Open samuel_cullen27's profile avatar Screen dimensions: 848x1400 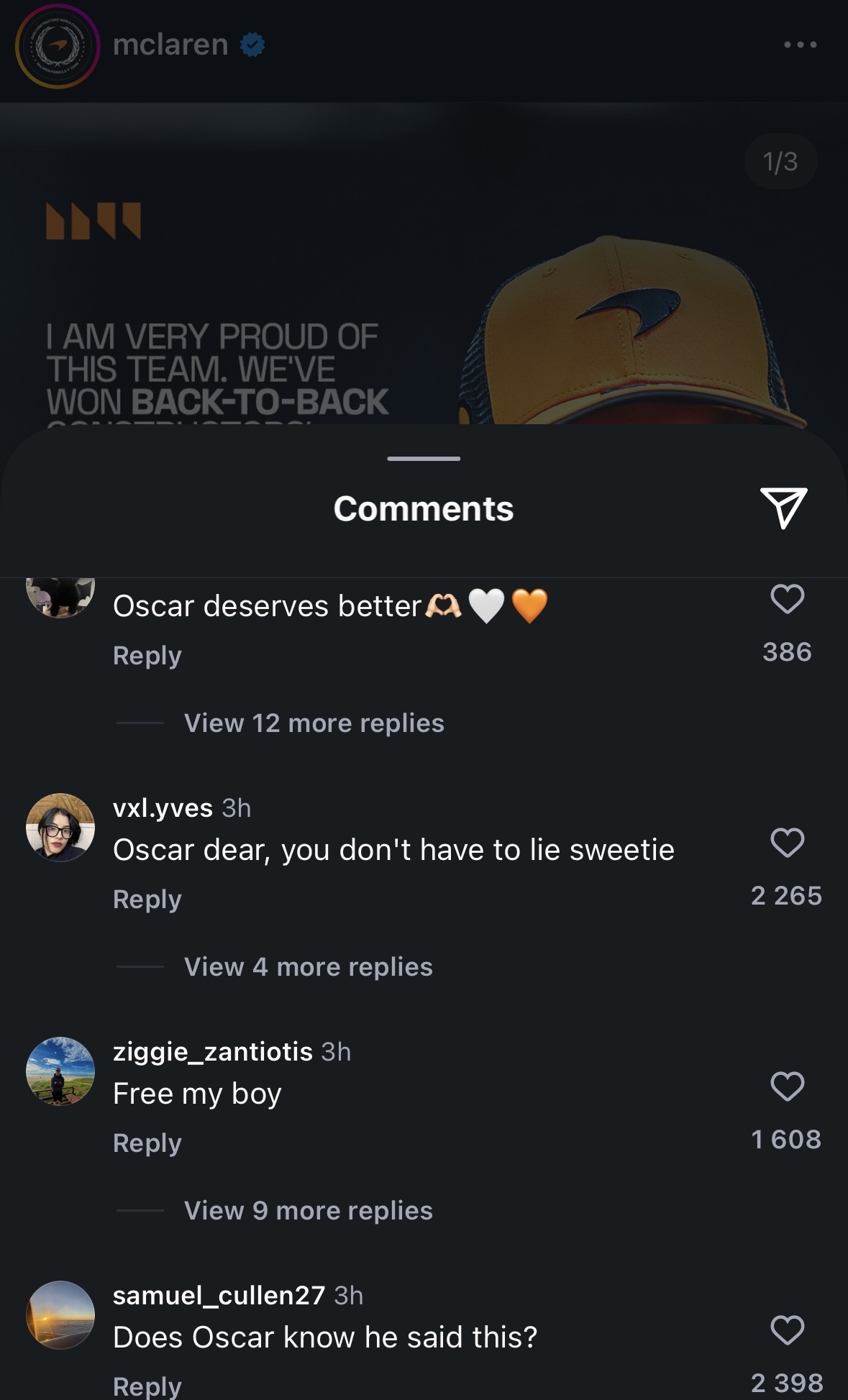[60, 1315]
